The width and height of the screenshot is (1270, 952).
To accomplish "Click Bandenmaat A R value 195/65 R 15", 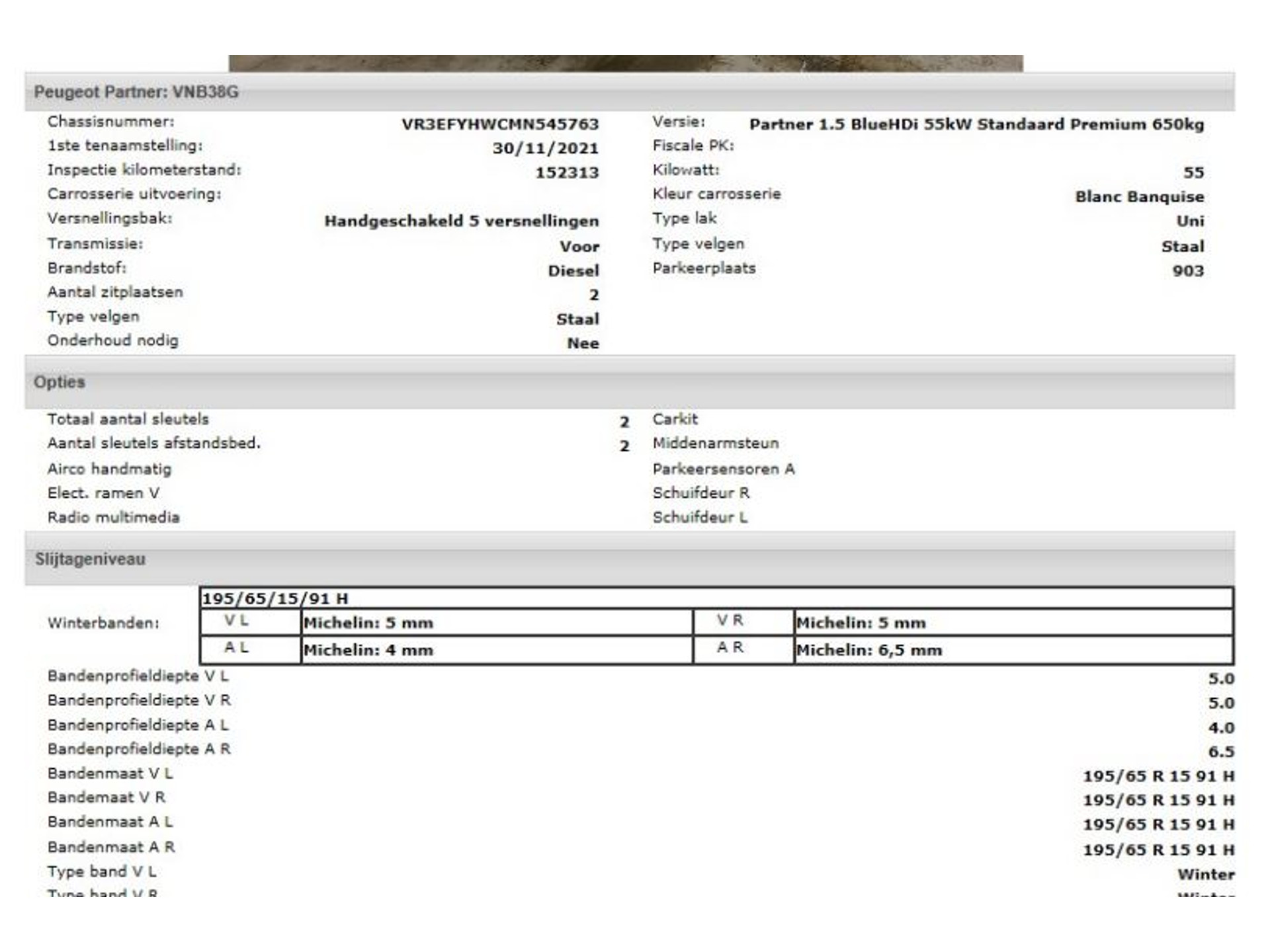I will [1158, 850].
